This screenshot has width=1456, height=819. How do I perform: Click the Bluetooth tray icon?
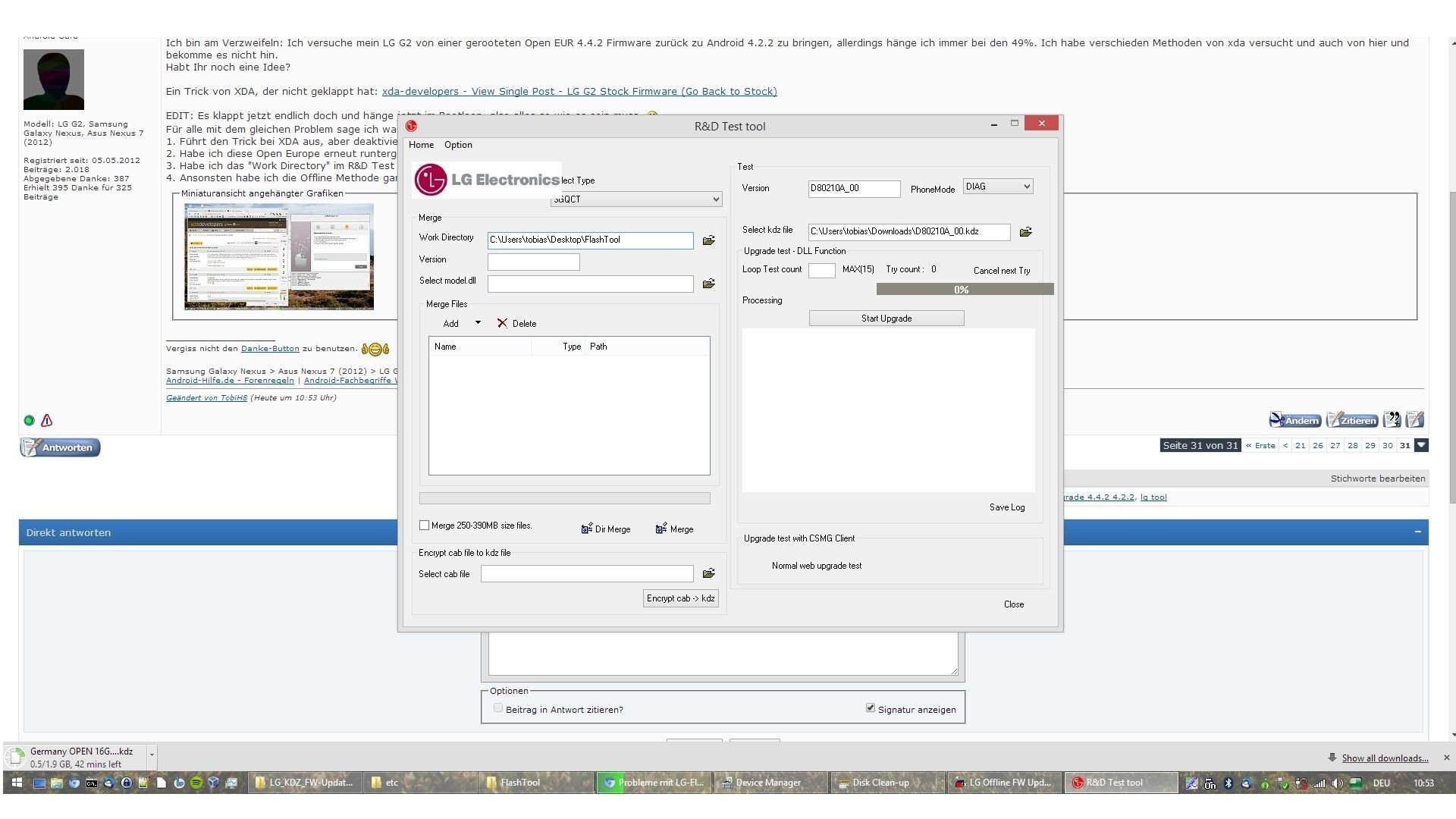tap(1228, 783)
